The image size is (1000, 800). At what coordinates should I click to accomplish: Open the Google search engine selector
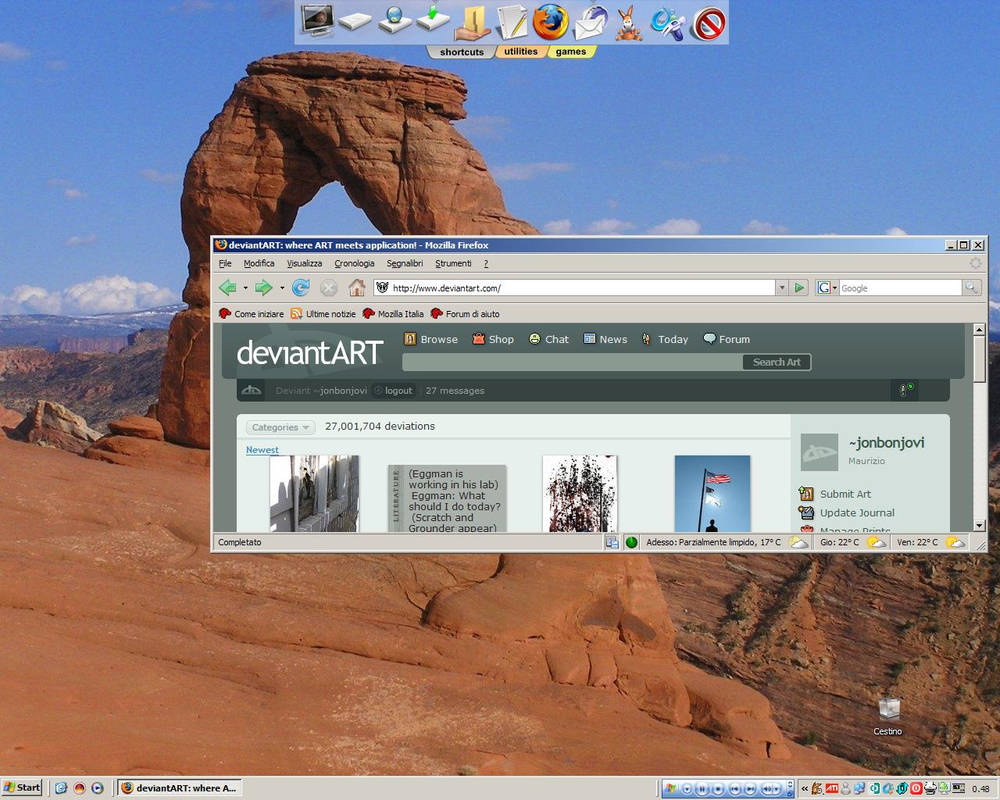click(827, 288)
